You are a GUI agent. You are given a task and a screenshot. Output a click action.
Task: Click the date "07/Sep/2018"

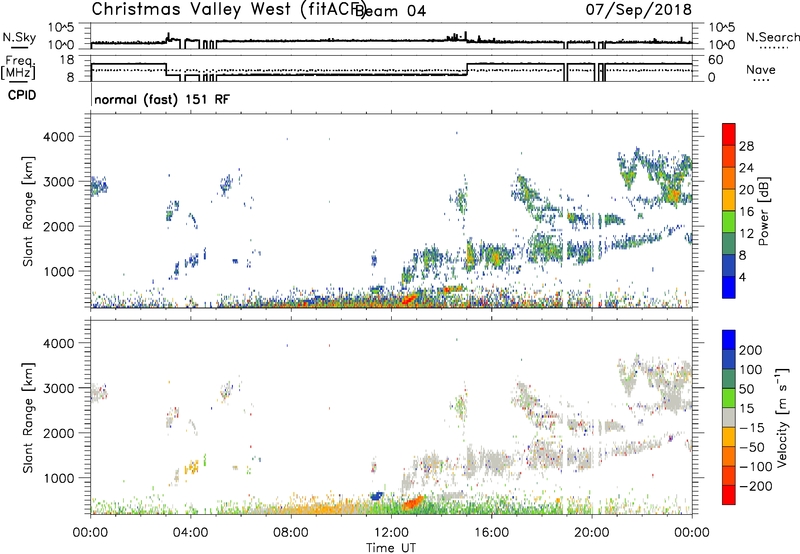point(639,9)
